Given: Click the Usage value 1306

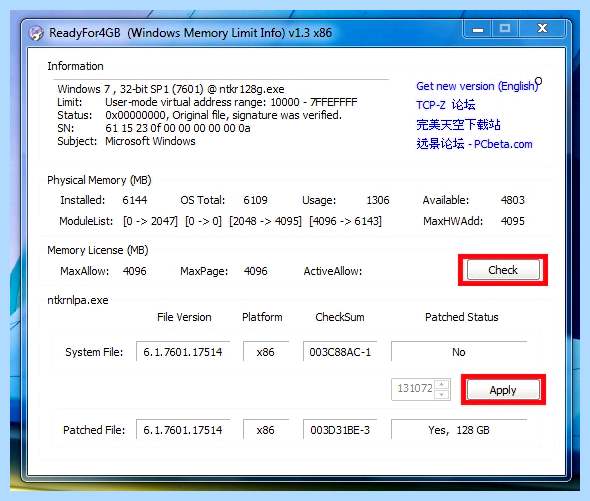Looking at the screenshot, I should tap(378, 199).
